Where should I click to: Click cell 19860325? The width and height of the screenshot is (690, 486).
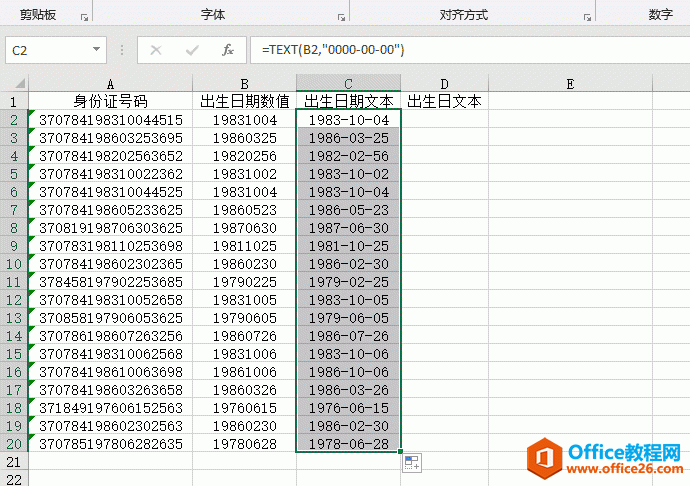click(x=244, y=137)
